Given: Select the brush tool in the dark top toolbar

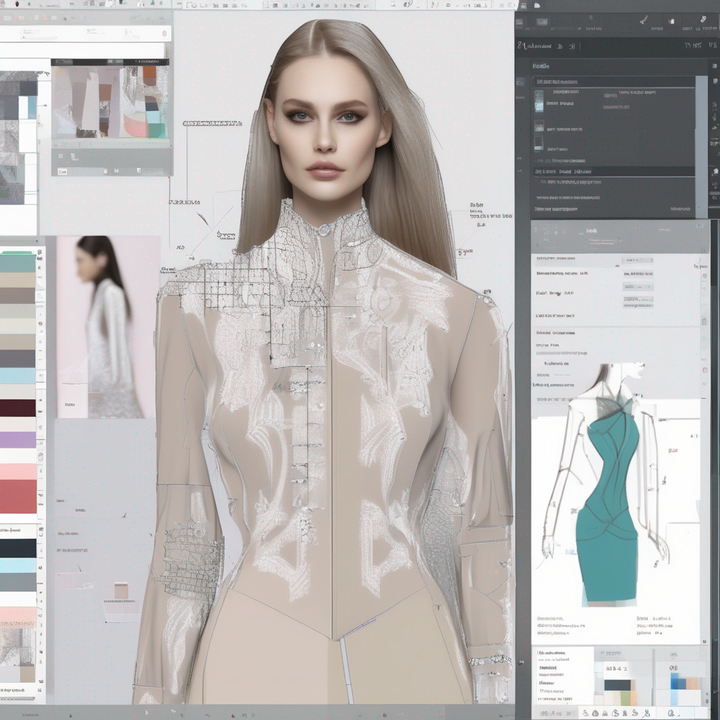Looking at the screenshot, I should tap(644, 20).
